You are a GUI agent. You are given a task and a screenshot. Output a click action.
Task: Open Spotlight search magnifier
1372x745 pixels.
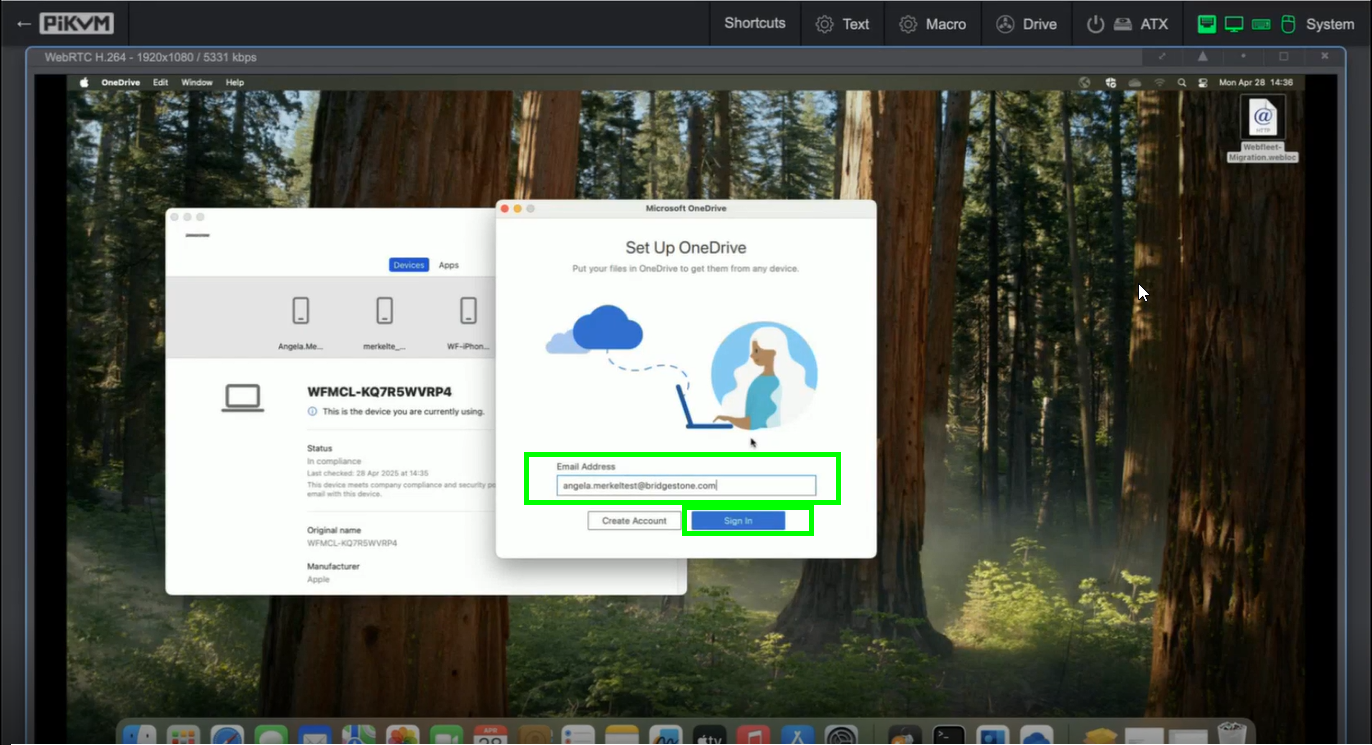coord(1182,82)
